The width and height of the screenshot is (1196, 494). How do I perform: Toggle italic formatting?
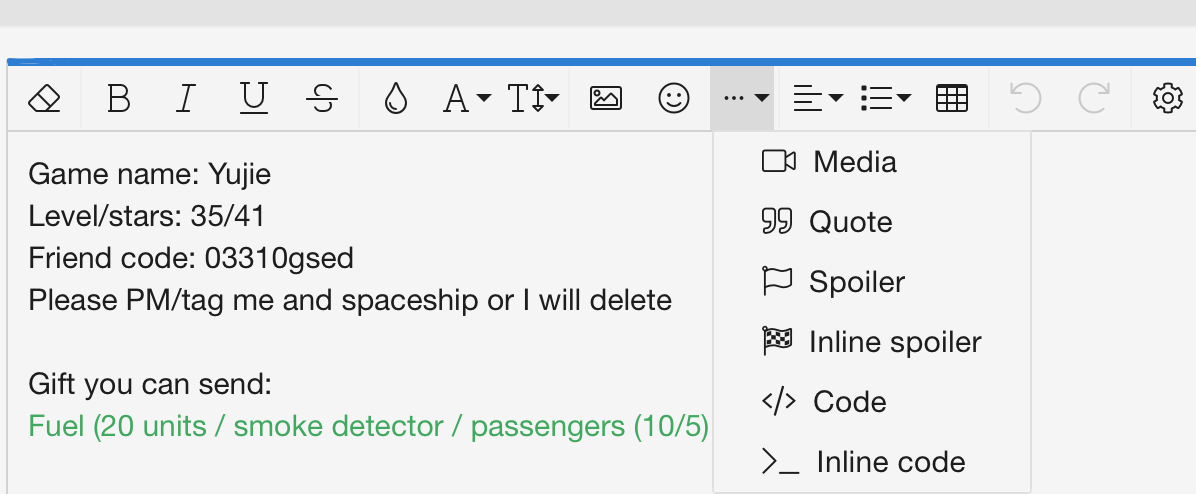185,98
